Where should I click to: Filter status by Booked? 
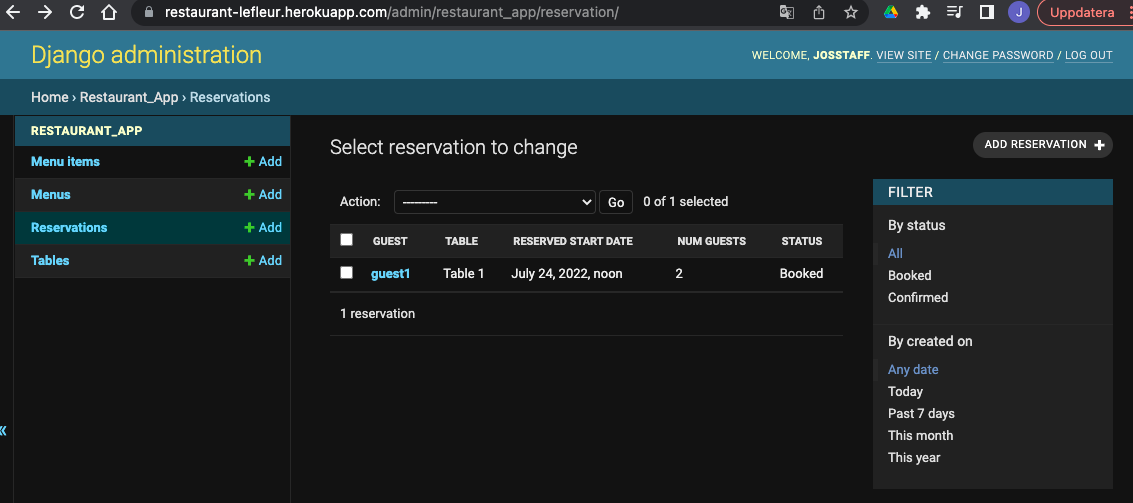[x=910, y=275]
